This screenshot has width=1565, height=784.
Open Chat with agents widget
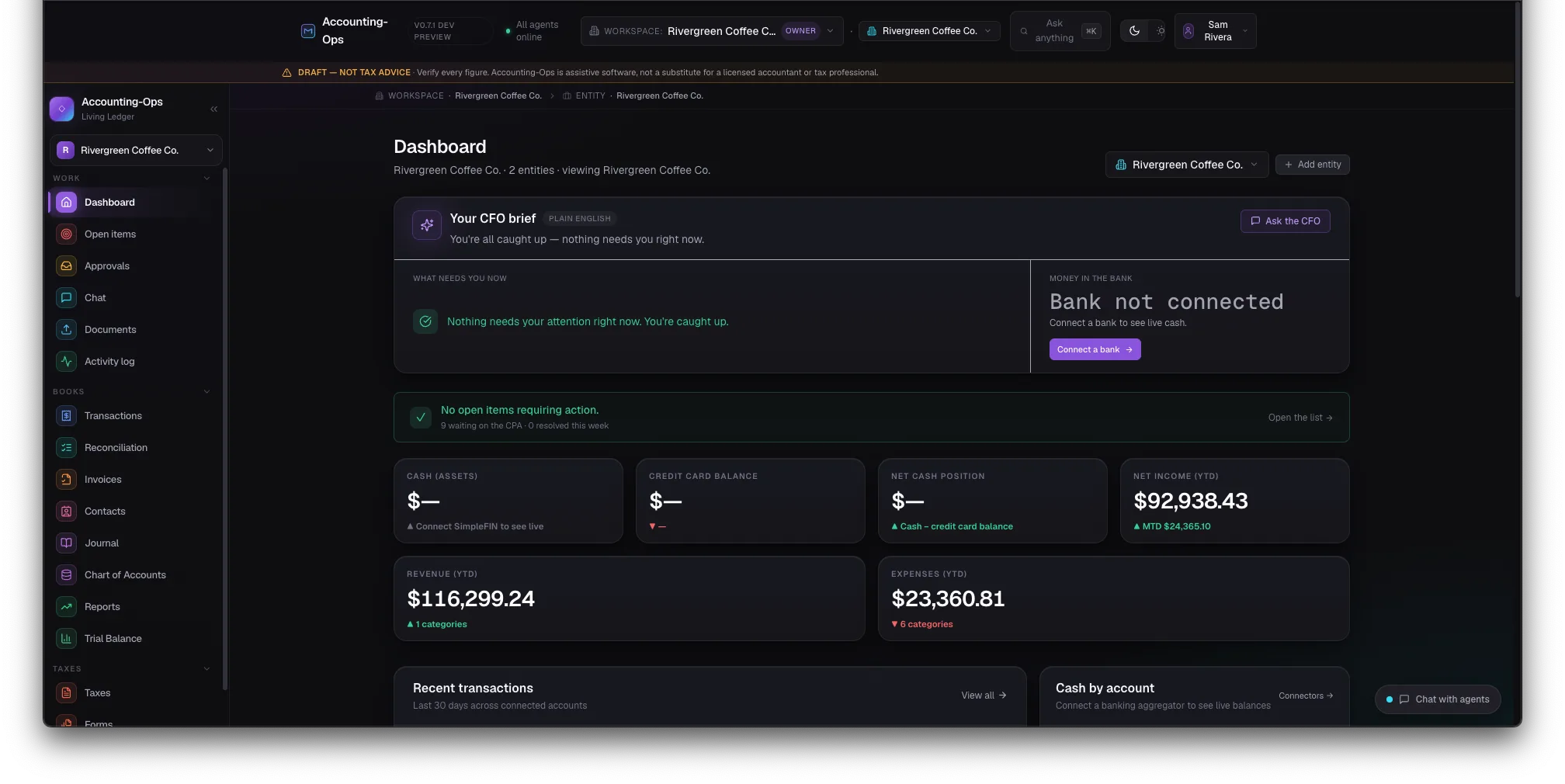pos(1438,699)
